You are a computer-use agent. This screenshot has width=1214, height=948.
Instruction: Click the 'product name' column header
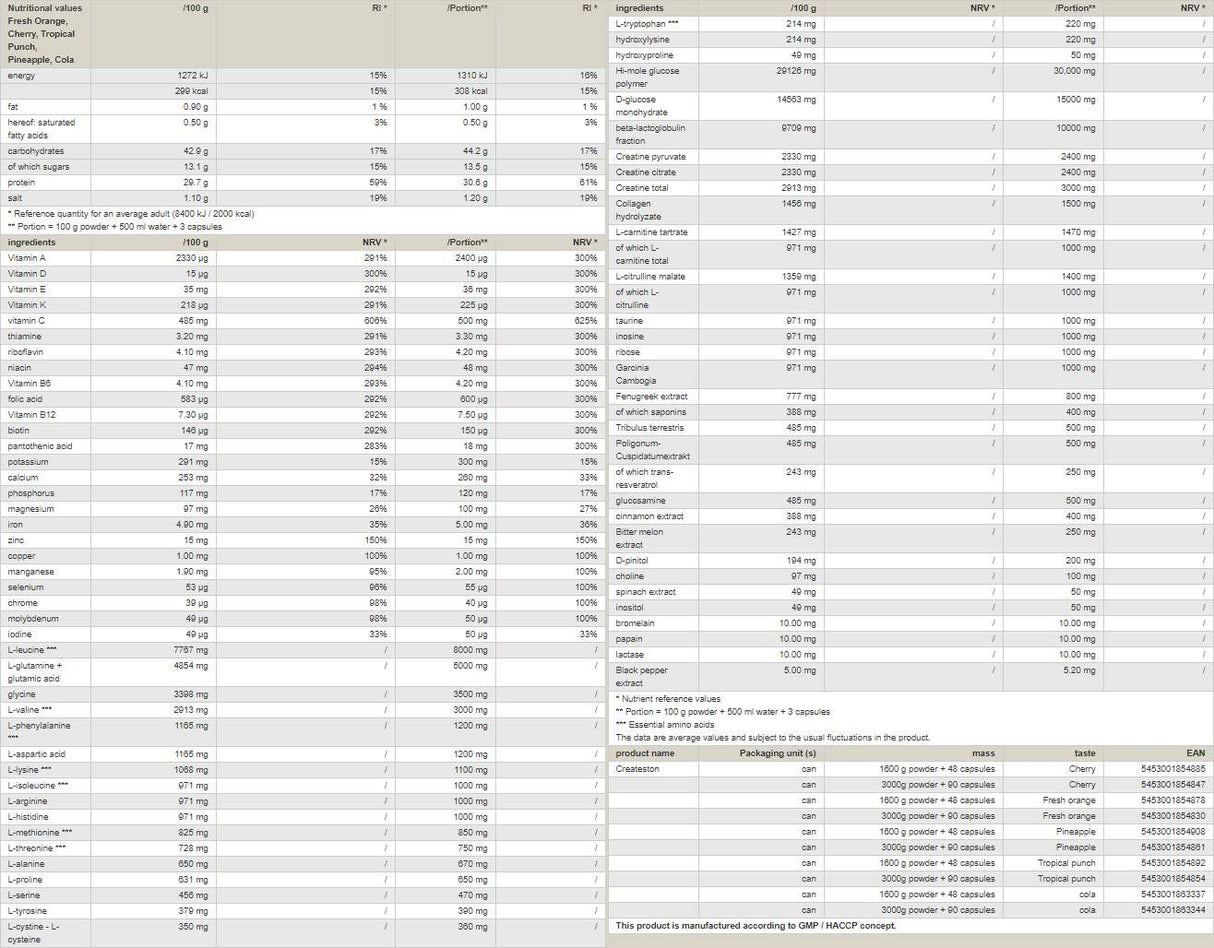[645, 753]
